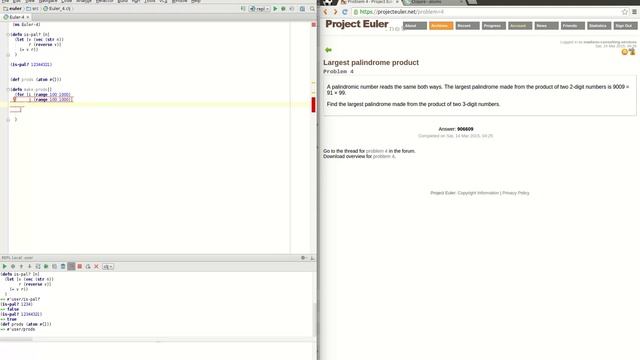Screen dimensions: 640x360
Task: Click the browser address bar URL
Action: 402,12
